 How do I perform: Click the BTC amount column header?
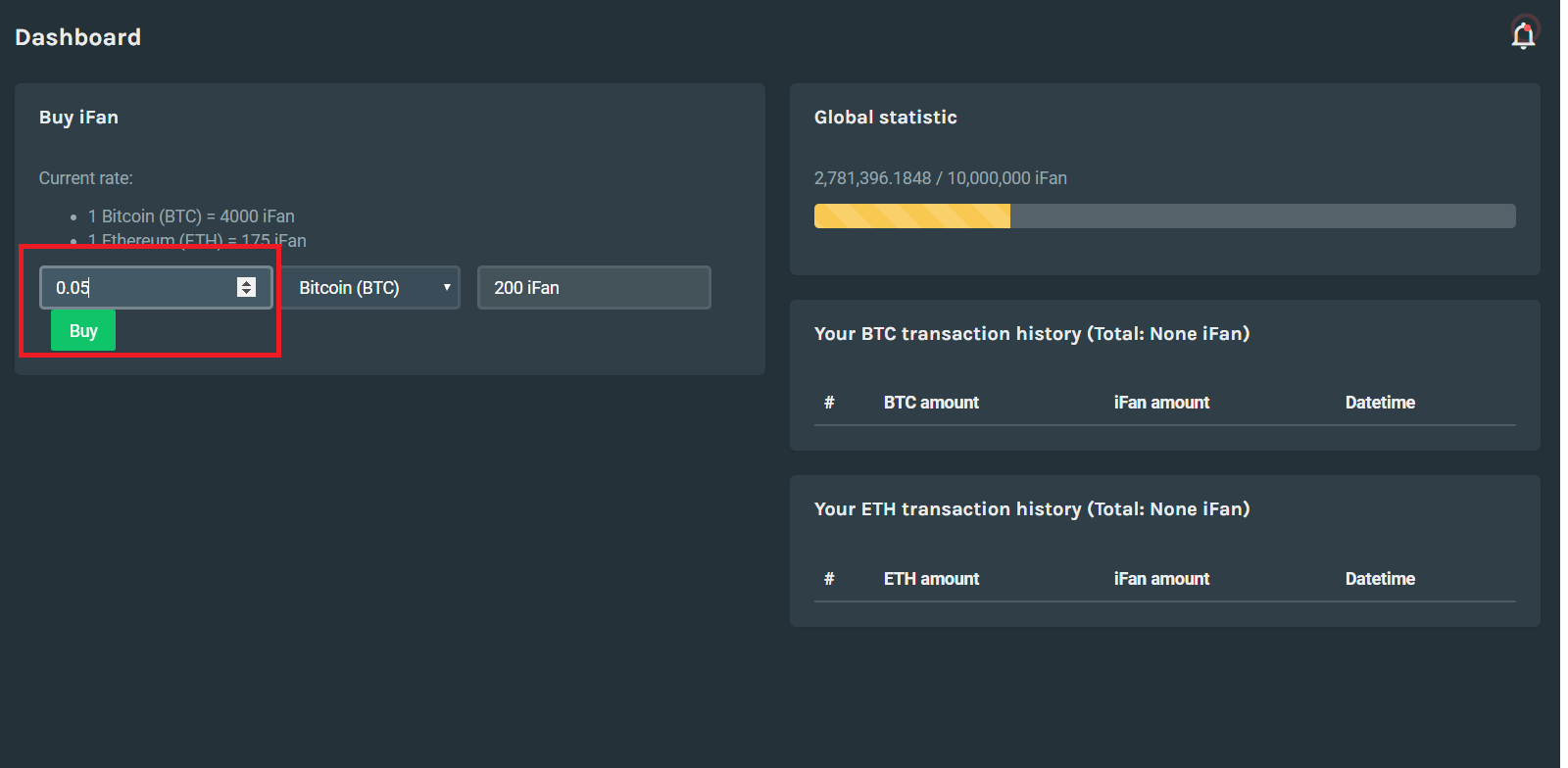(931, 403)
